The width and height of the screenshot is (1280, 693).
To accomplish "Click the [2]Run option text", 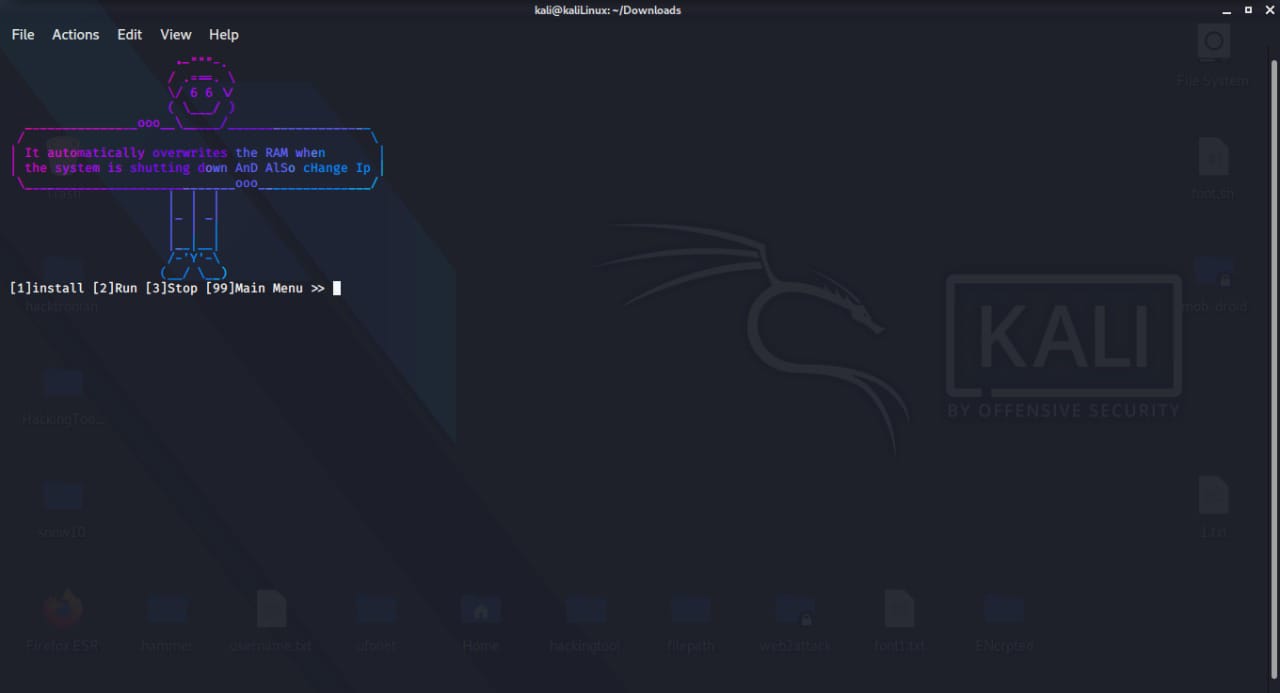I will tap(115, 288).
